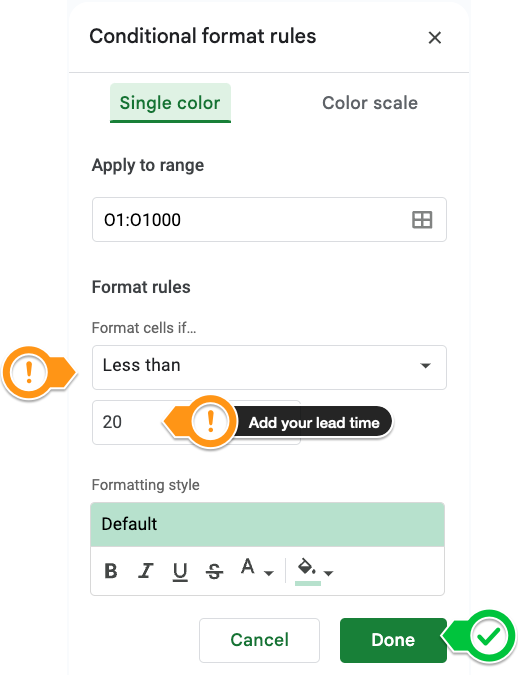
Task: Switch to the Single color tab
Action: [x=170, y=103]
